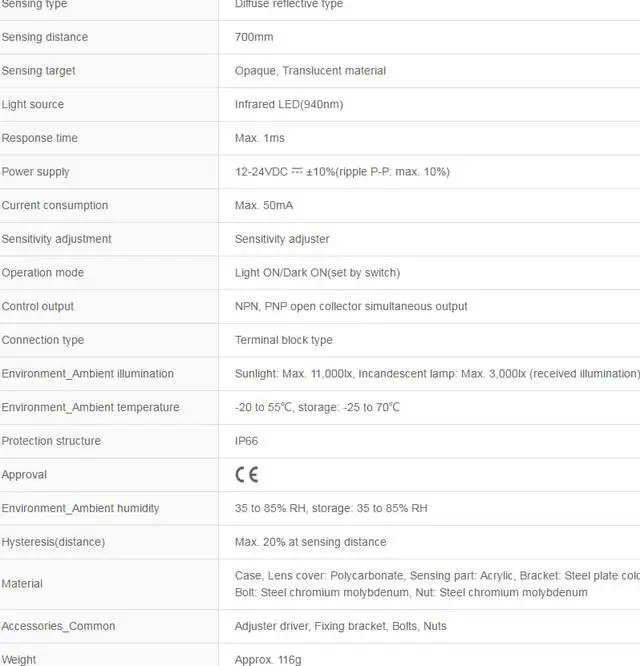The height and width of the screenshot is (666, 640).
Task: Select the Terminal block type value
Action: coord(284,340)
